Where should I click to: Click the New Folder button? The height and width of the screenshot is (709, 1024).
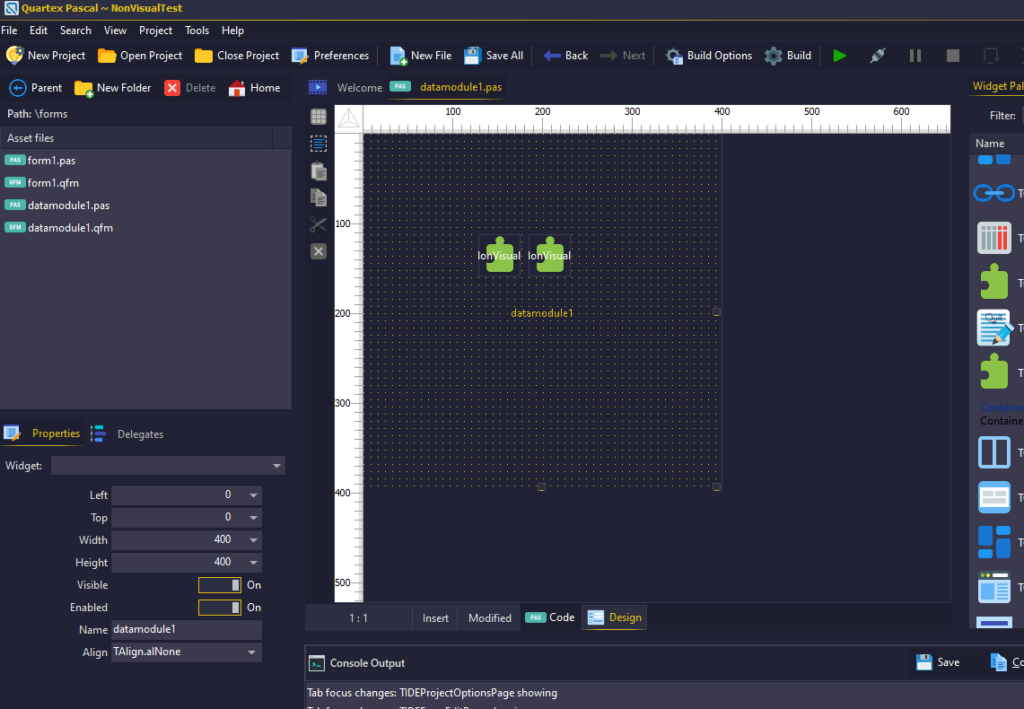tap(113, 88)
